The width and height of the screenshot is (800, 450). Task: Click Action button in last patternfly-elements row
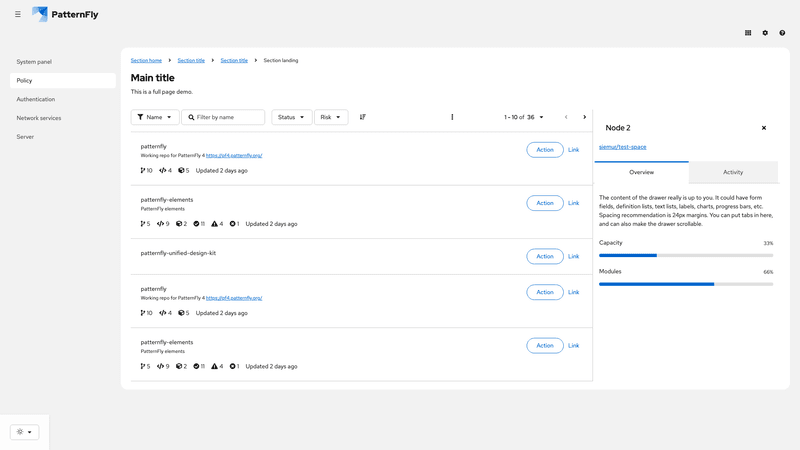click(545, 345)
